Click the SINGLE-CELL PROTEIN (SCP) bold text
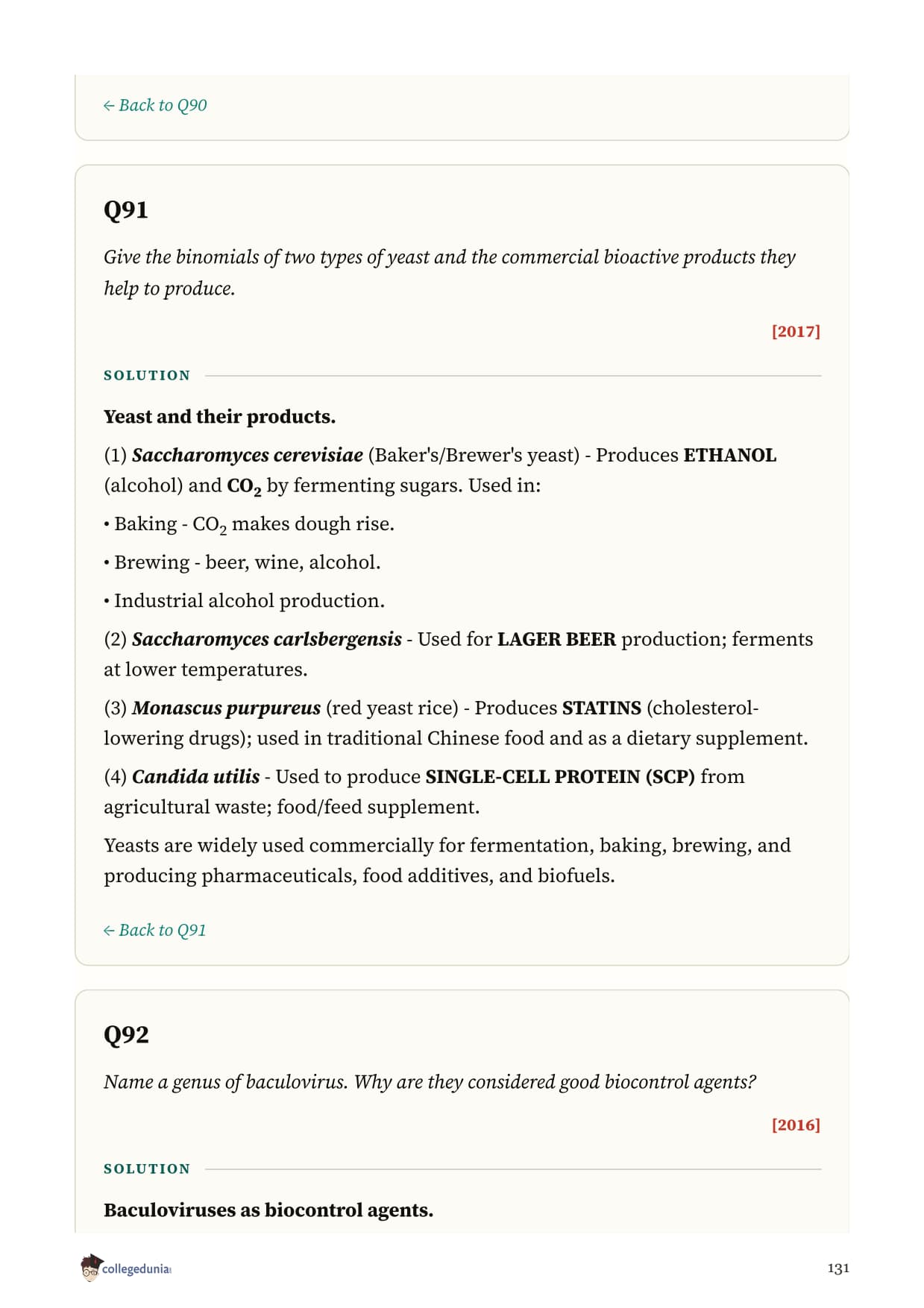Screen dimensions: 924x1308 [x=560, y=776]
